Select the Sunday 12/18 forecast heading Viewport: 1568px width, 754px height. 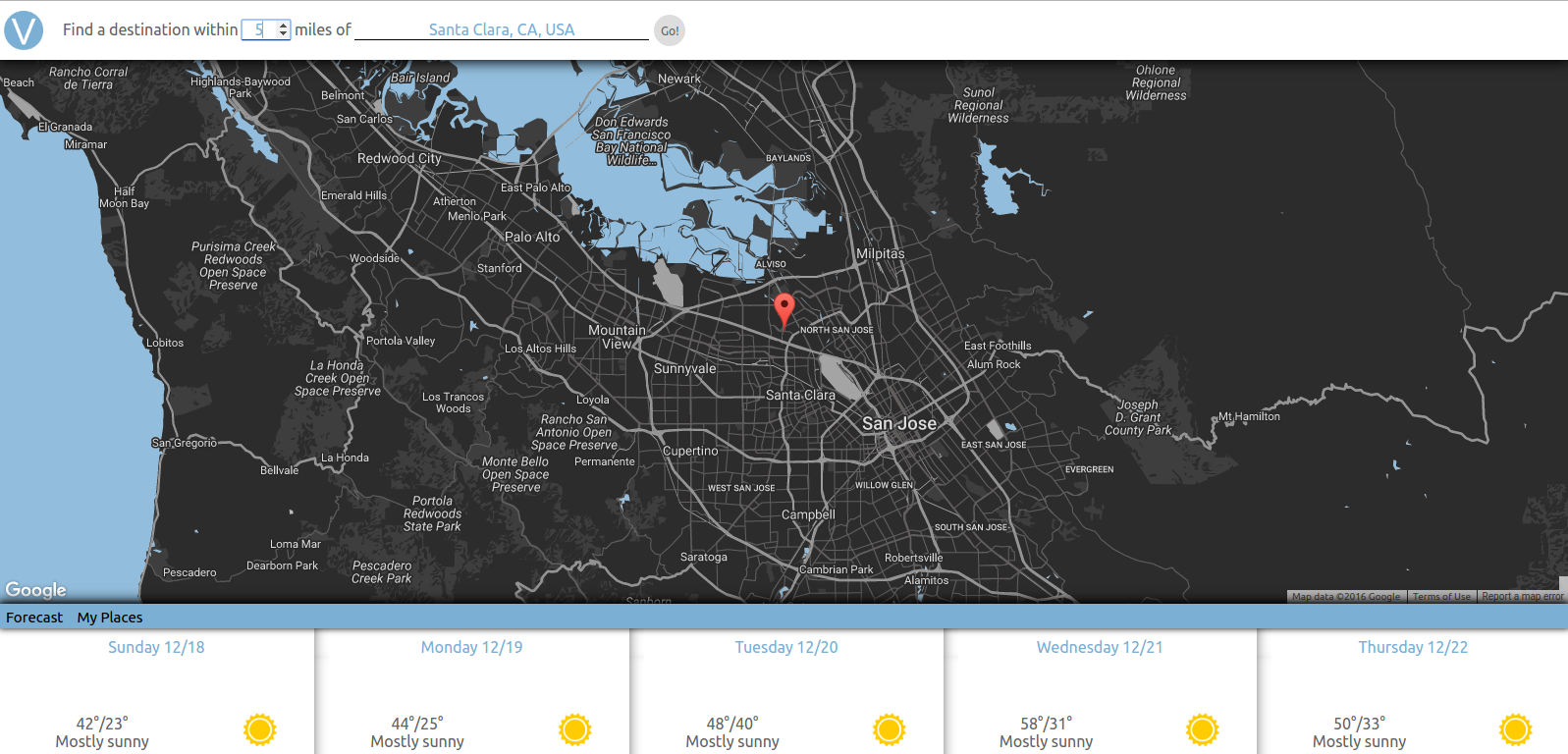(156, 647)
